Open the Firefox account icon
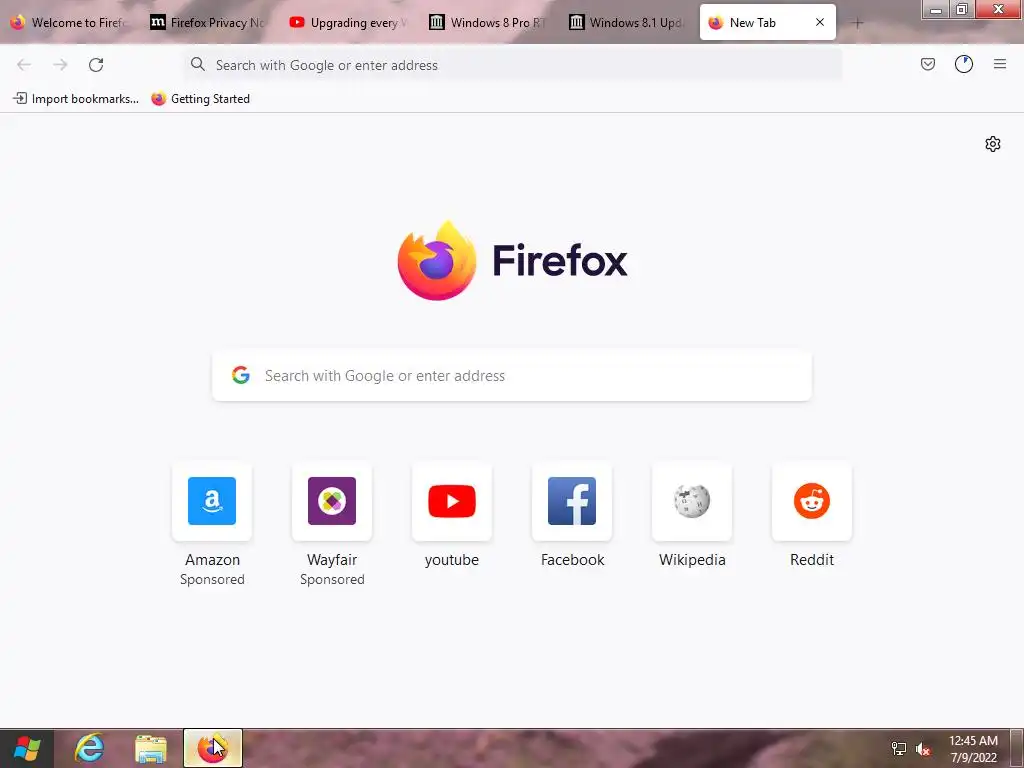 (x=963, y=64)
